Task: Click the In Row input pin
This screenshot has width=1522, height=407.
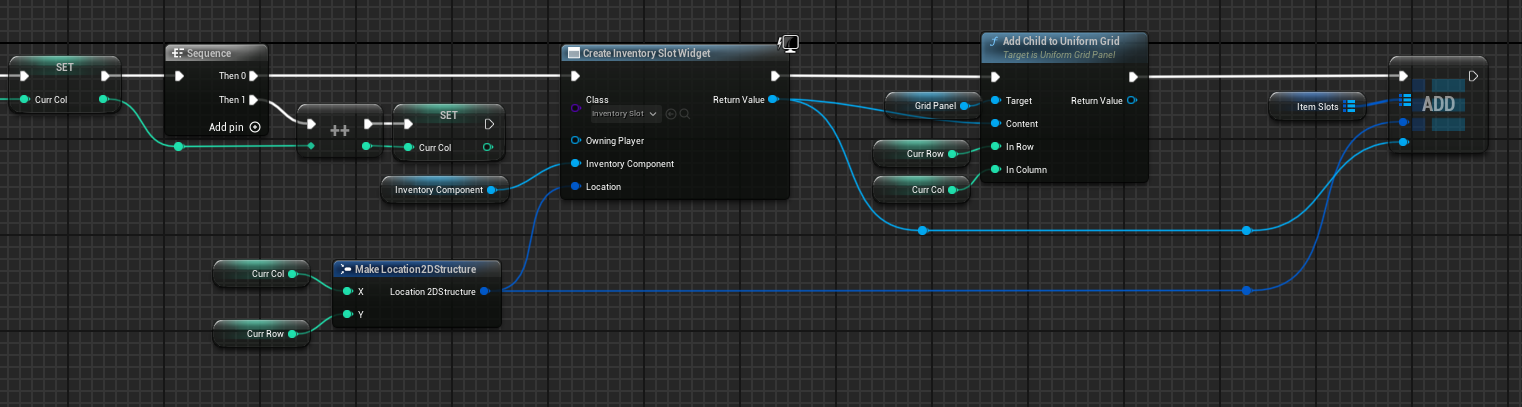Action: pyautogui.click(x=995, y=147)
